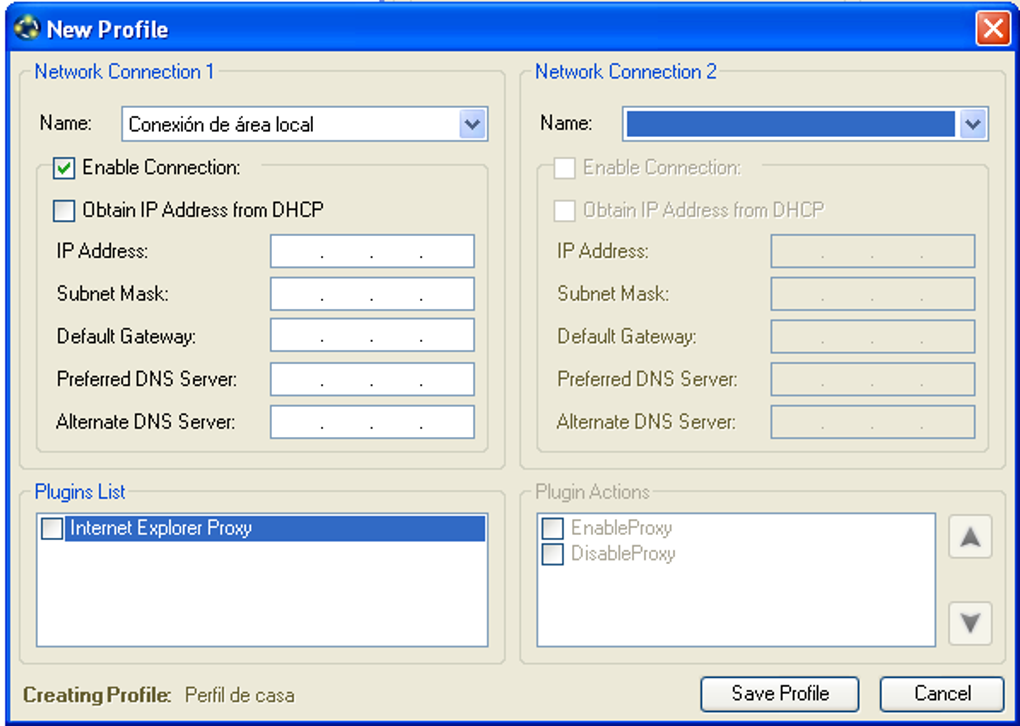Click inside the Alternate DNS Server field
The width and height of the screenshot is (1020, 726).
click(x=371, y=421)
